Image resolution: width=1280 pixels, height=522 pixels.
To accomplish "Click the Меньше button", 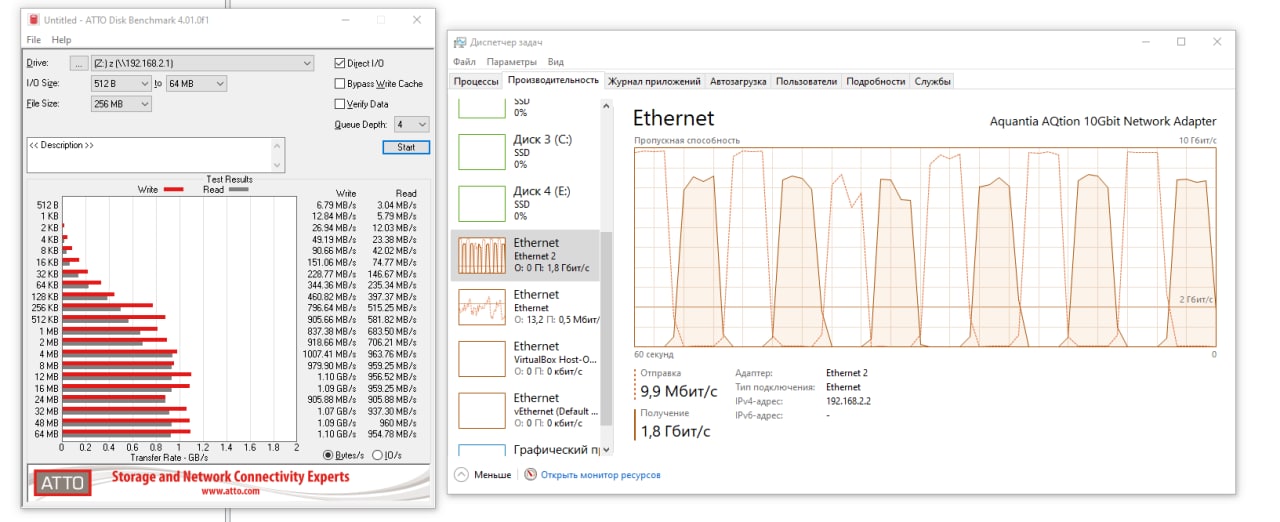I will point(484,475).
